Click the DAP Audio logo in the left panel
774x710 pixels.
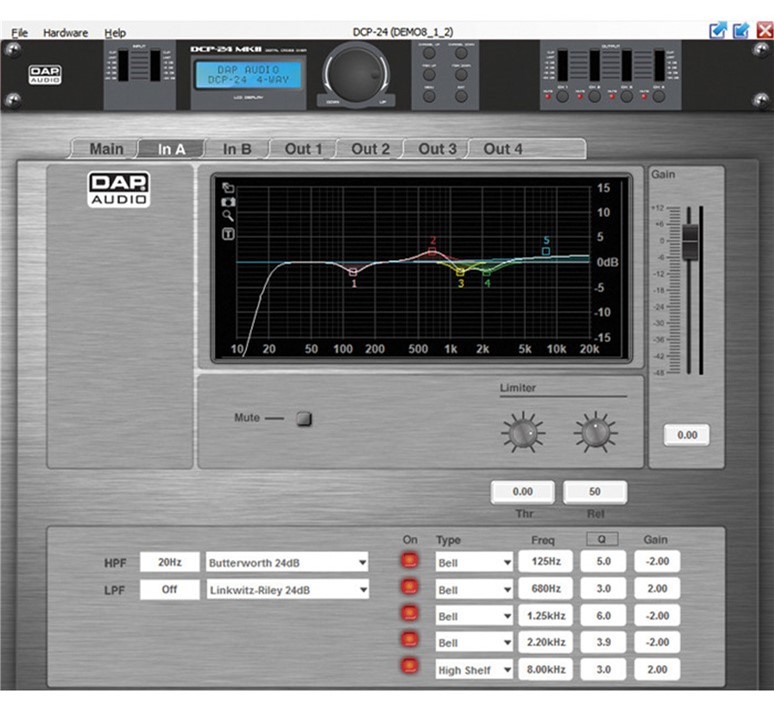tap(119, 189)
